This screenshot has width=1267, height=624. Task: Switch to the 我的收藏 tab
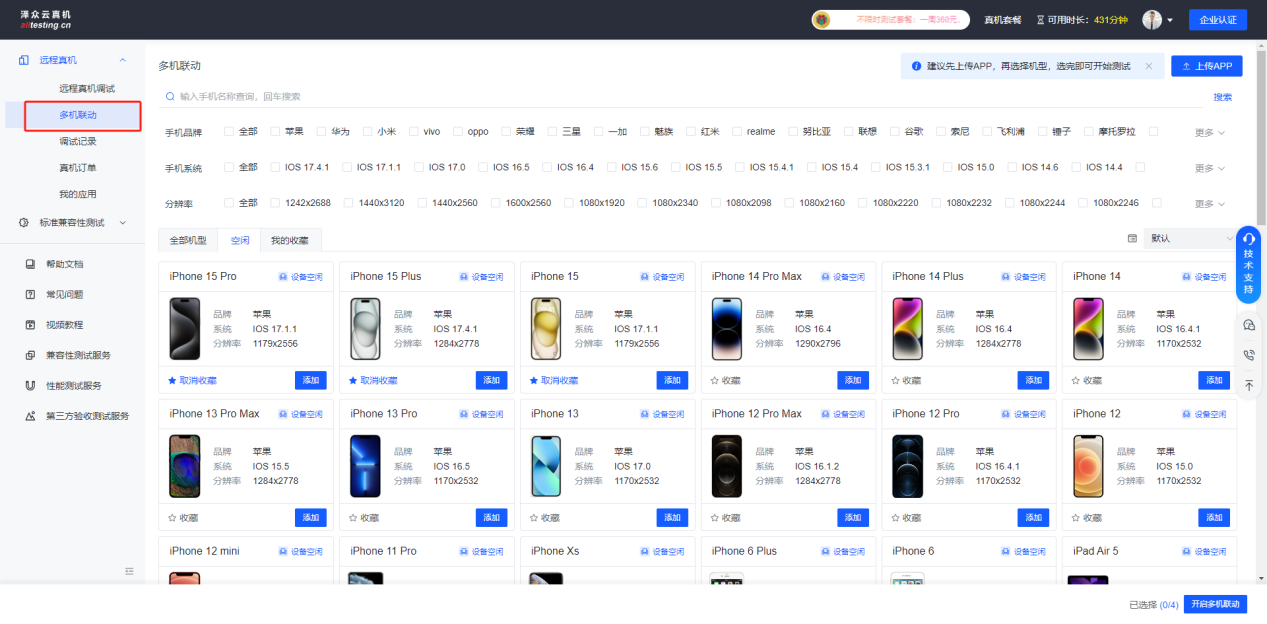tap(290, 241)
